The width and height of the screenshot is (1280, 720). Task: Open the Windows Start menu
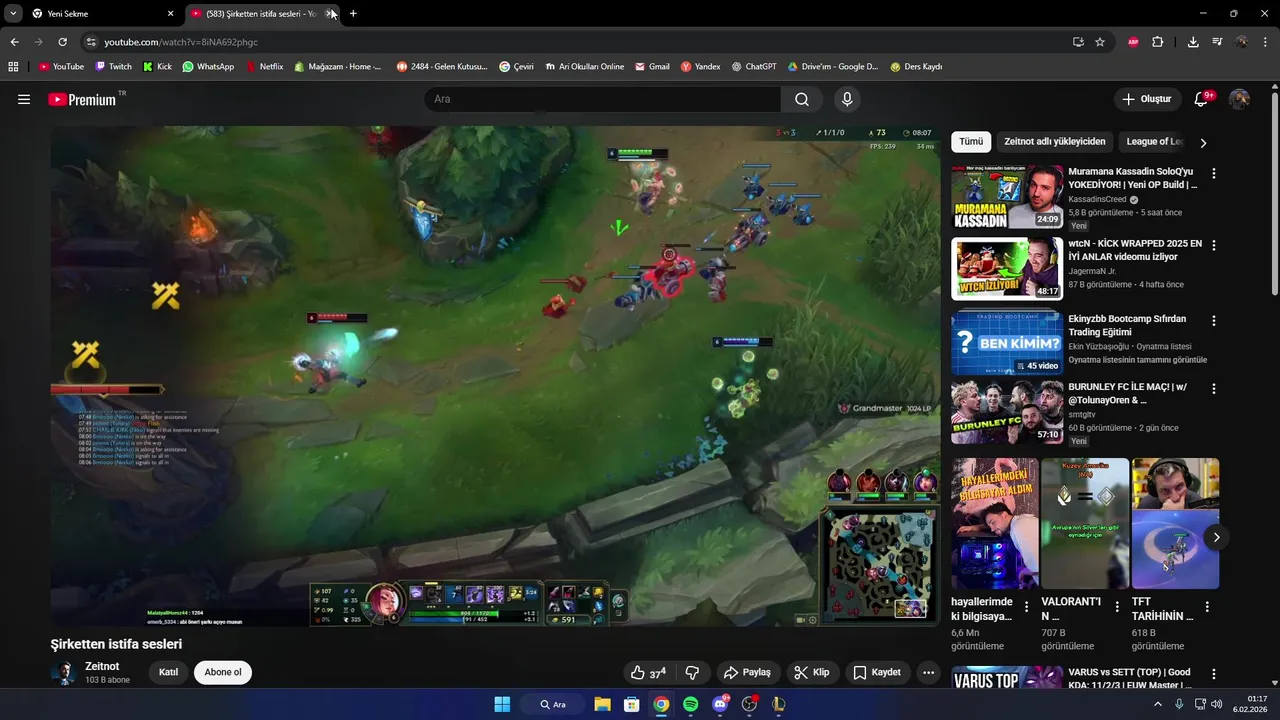coord(502,704)
